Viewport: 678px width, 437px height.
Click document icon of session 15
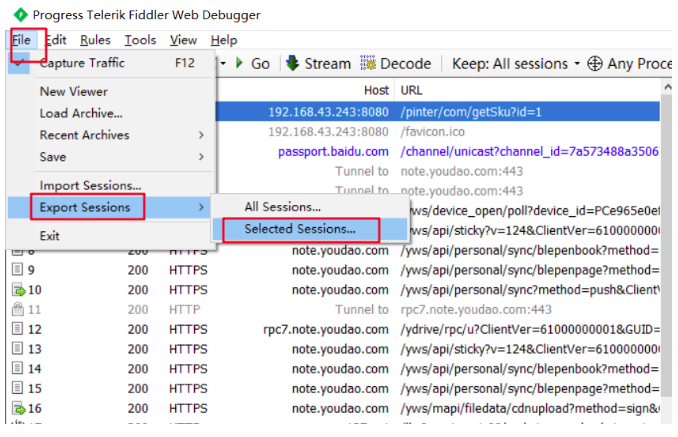point(17,388)
